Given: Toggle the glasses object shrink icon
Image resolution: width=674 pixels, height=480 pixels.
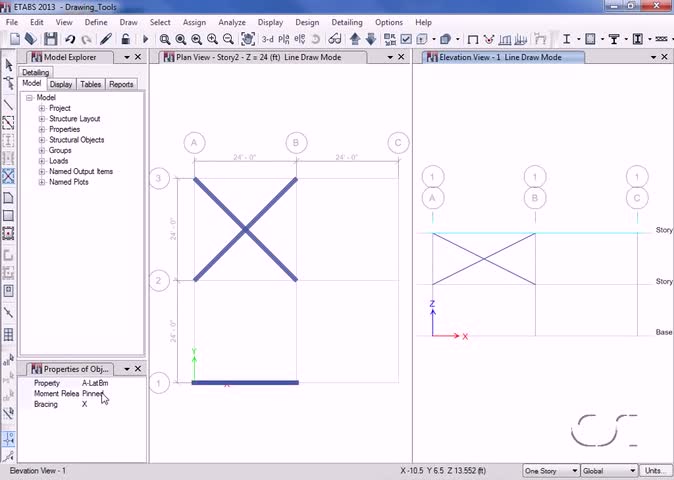Looking at the screenshot, I should point(335,40).
